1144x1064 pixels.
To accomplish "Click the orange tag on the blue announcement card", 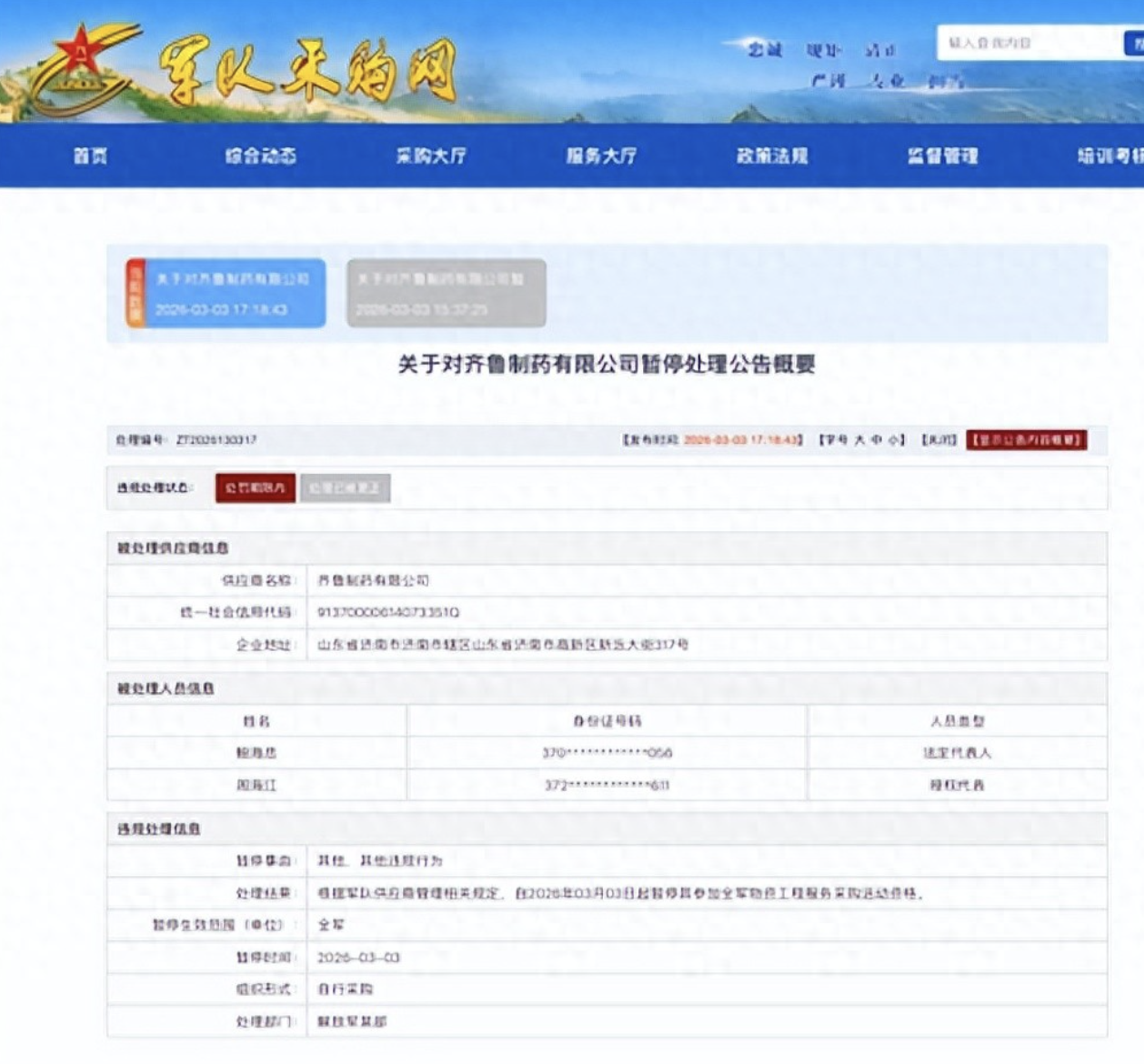I will tap(135, 293).
